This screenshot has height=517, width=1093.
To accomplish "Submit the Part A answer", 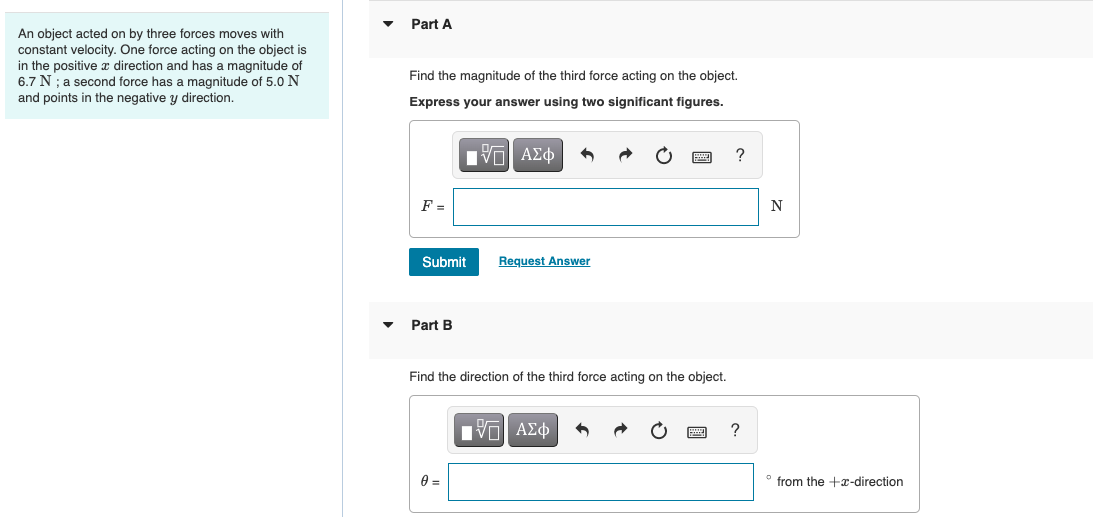I will pos(444,262).
